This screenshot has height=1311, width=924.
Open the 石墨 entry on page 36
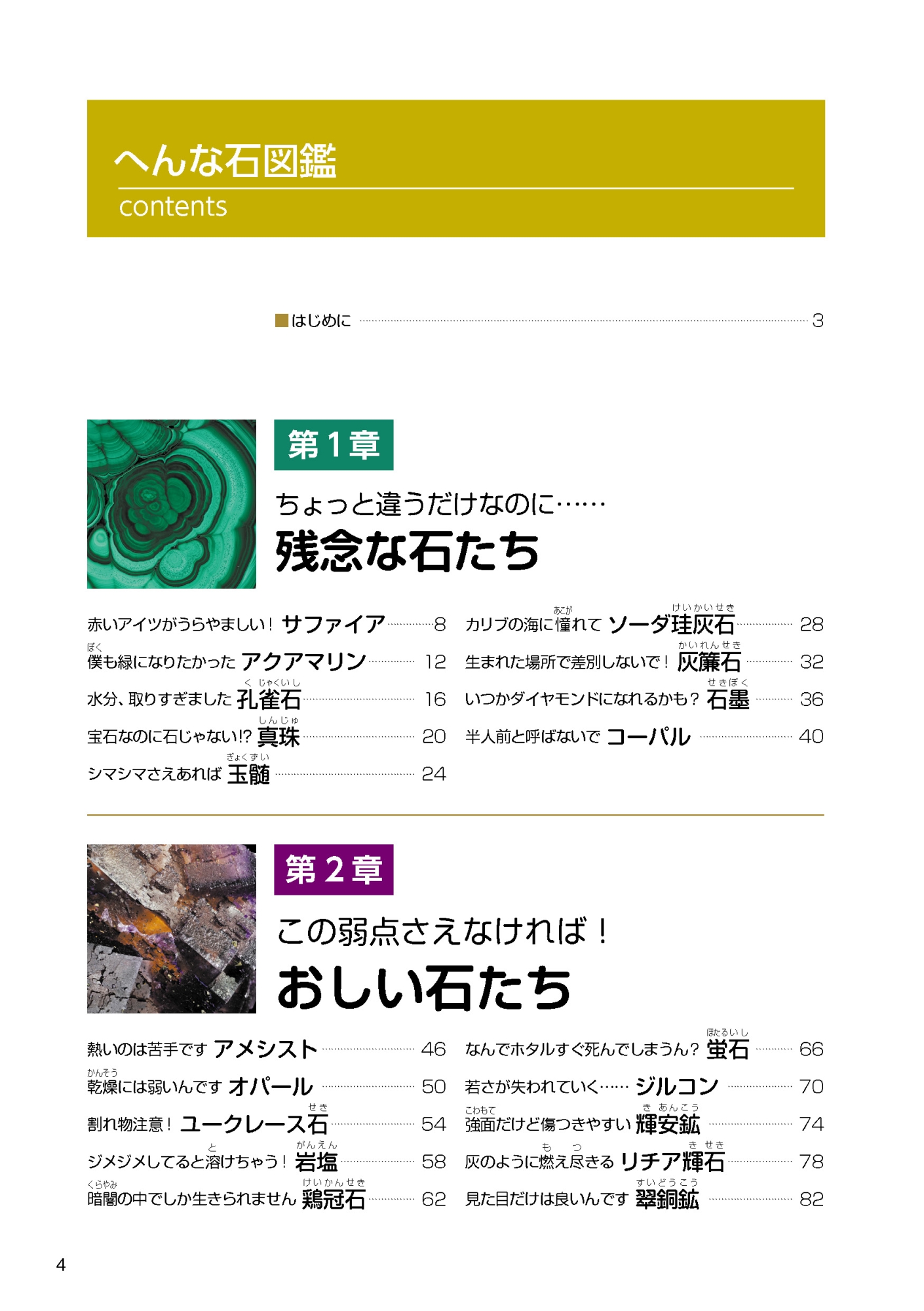click(644, 697)
